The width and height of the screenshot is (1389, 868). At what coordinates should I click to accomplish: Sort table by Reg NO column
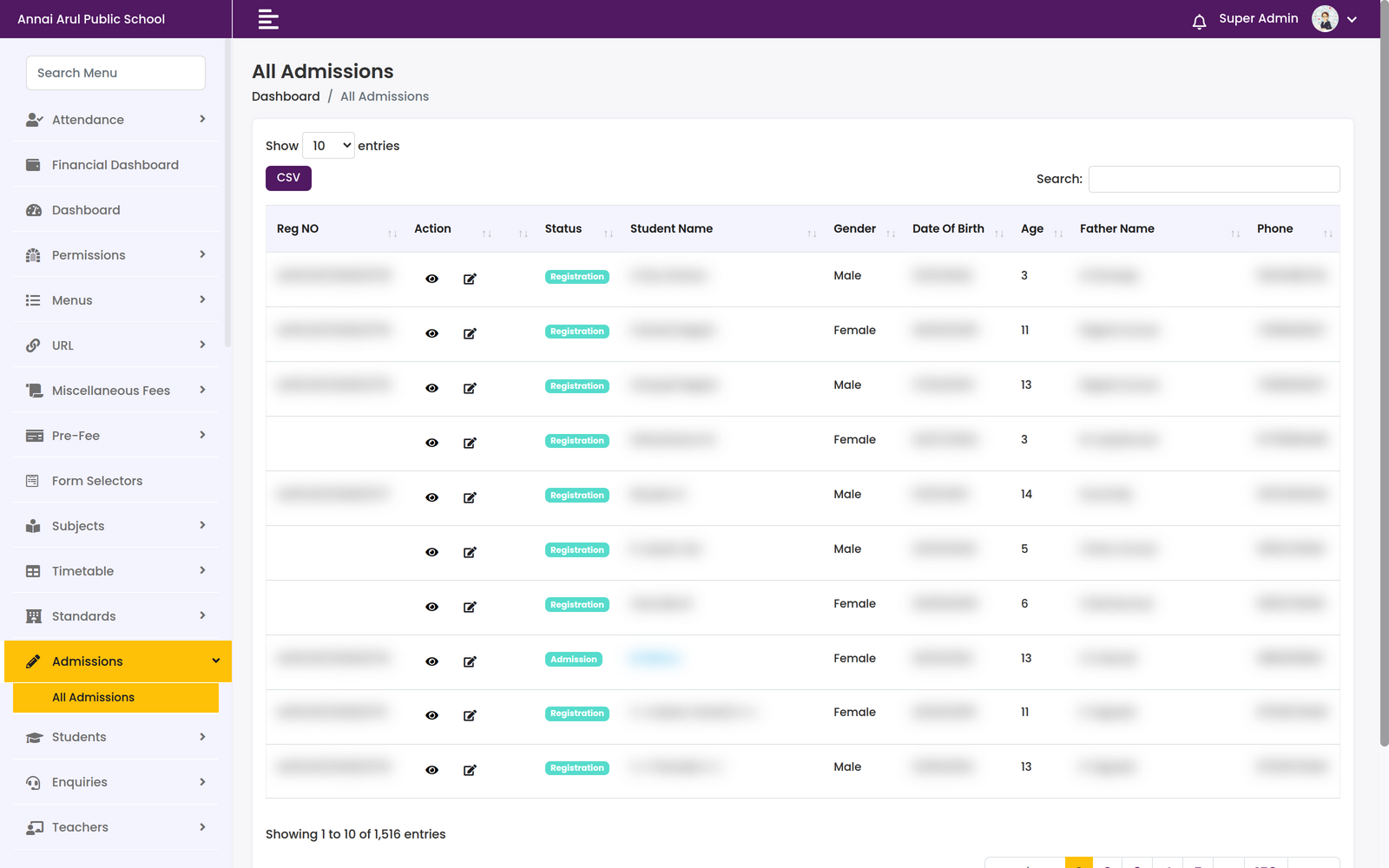click(x=336, y=229)
